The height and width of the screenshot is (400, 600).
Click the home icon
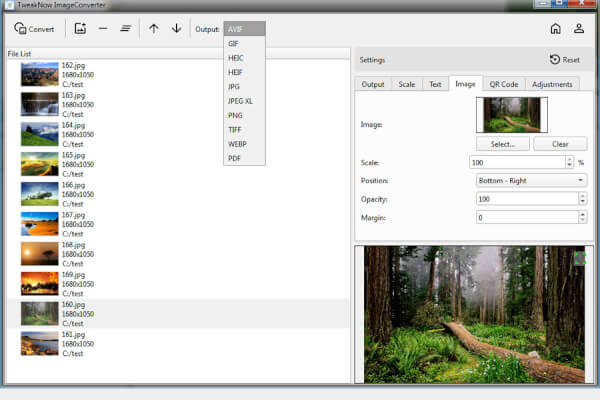[556, 28]
